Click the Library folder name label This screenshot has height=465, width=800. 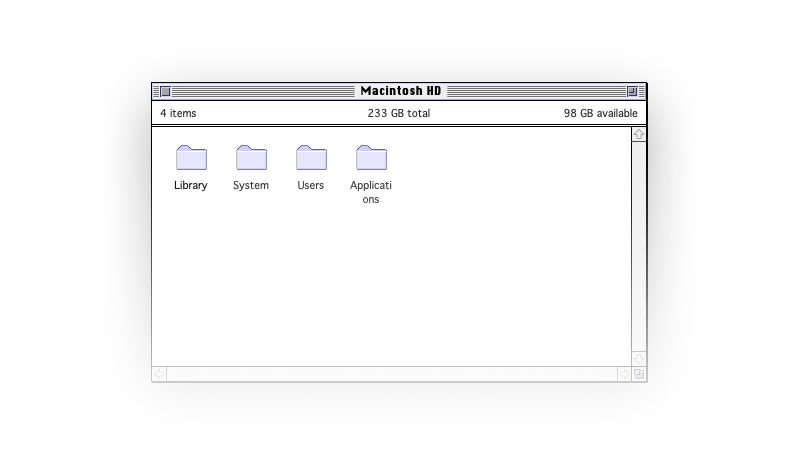(191, 186)
